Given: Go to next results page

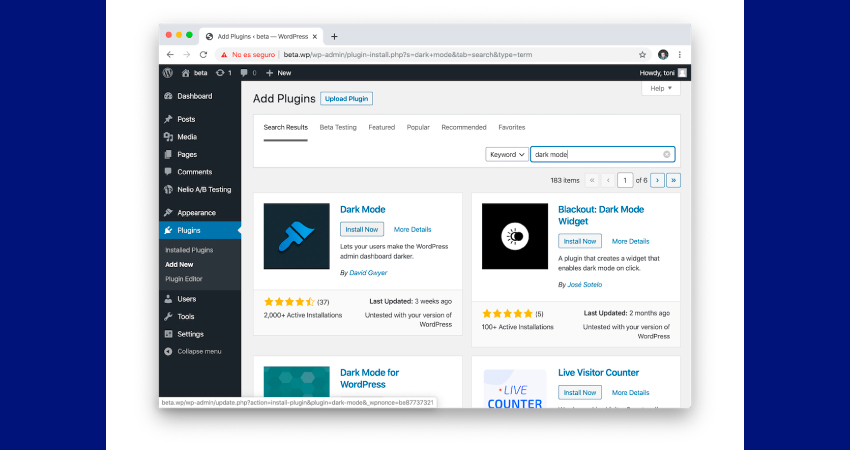Looking at the screenshot, I should (657, 180).
